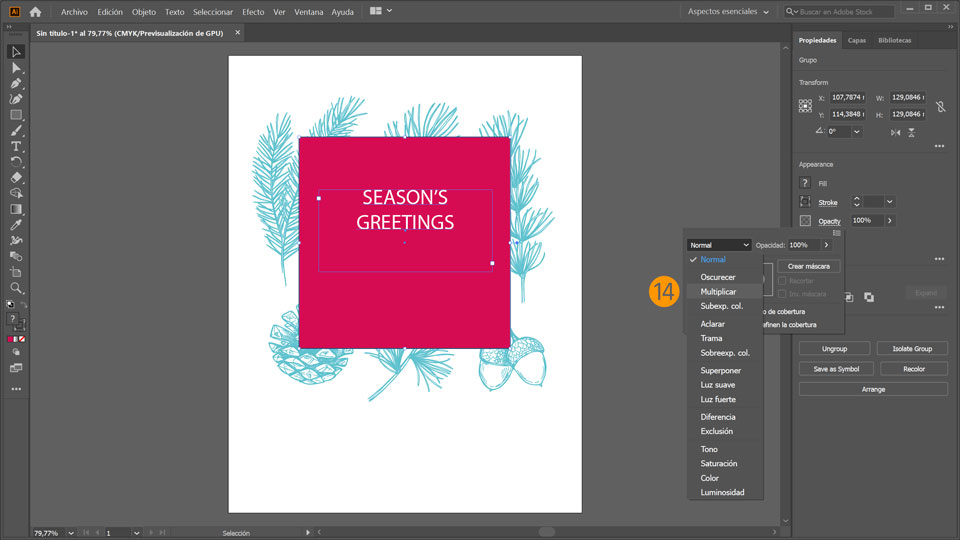
Task: Click the default fill and stroke icon
Action: pyautogui.click(x=10, y=304)
